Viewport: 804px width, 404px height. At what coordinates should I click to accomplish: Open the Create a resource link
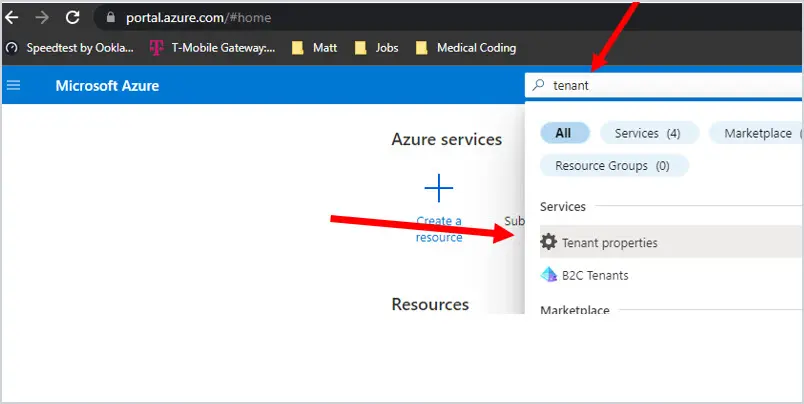439,229
